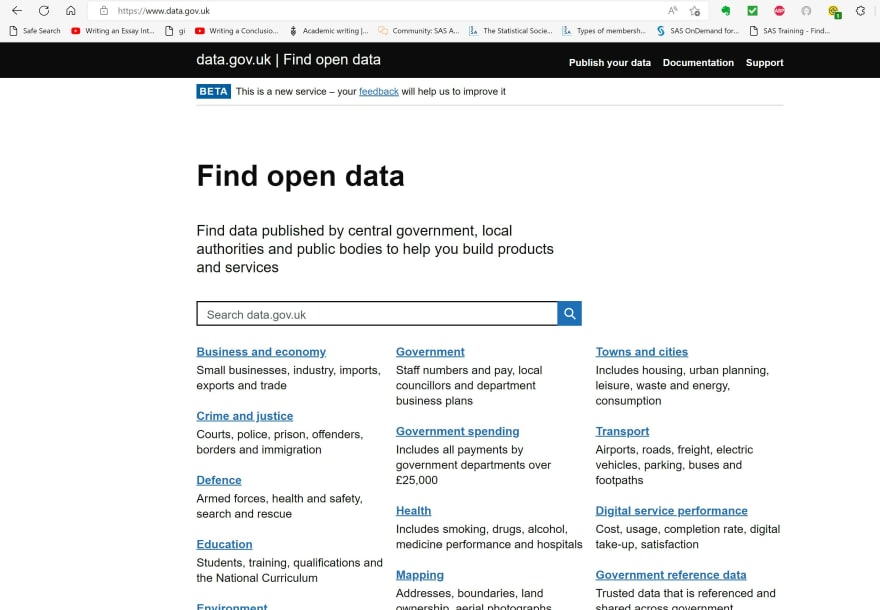Open the Health category
Screen dimensions: 880x610
coord(414,511)
